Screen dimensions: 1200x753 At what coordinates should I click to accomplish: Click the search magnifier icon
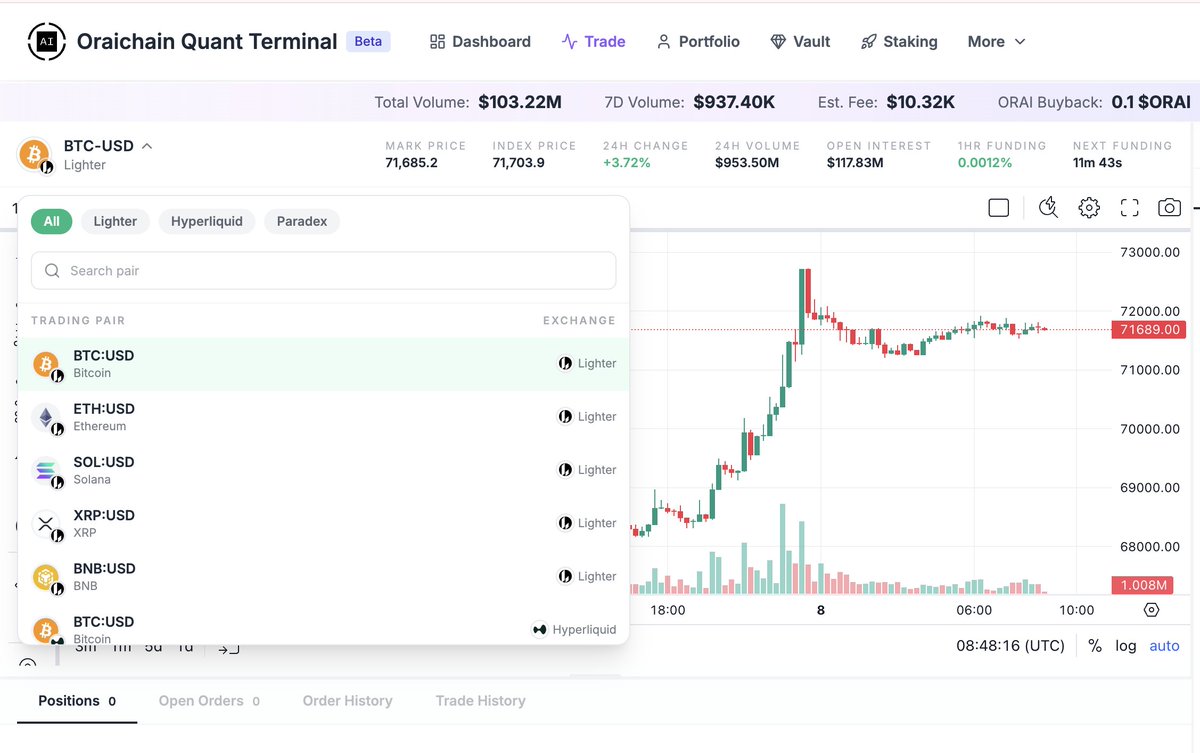tap(52, 271)
